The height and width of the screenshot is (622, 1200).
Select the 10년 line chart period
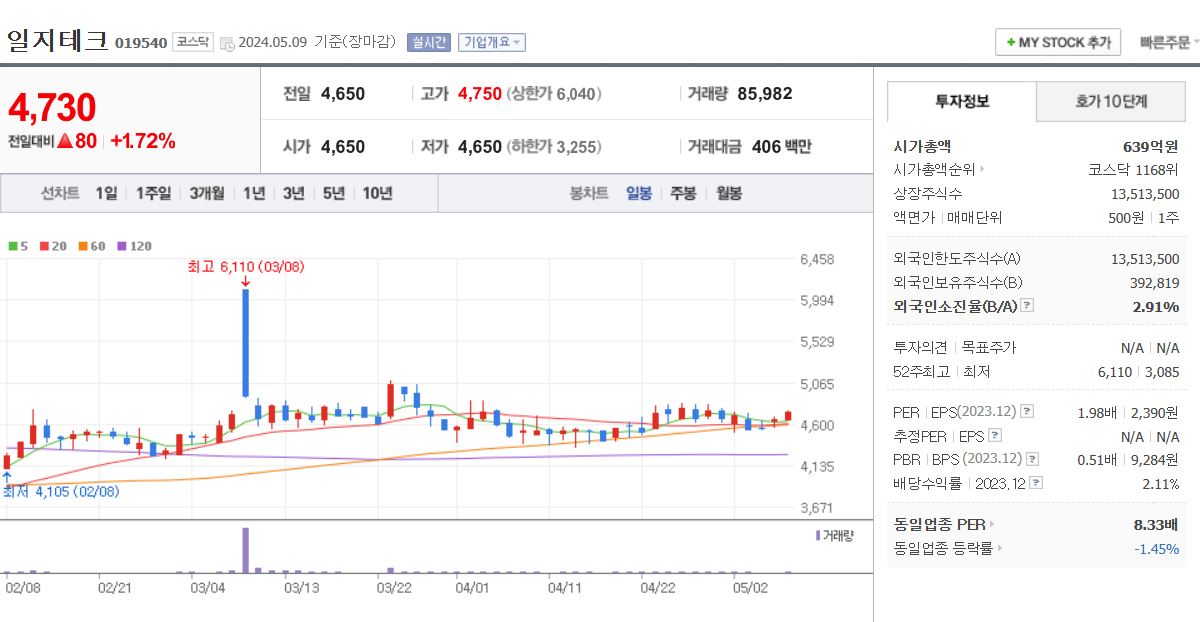[377, 193]
